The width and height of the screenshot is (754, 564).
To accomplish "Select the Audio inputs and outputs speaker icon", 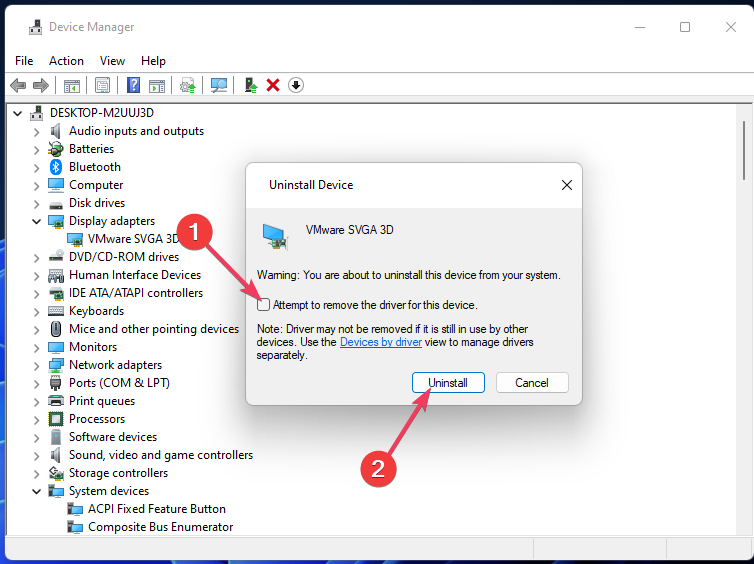I will click(56, 131).
